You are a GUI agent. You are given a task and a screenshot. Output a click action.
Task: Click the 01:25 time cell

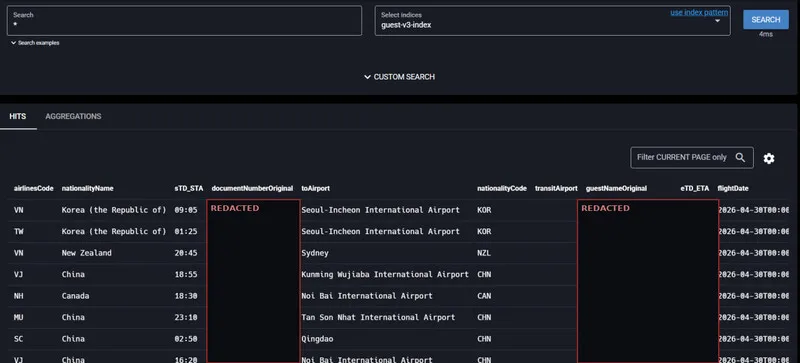tap(186, 232)
